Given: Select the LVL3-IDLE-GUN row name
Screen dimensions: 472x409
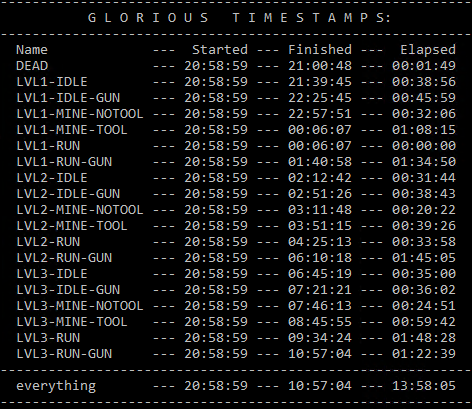Looking at the screenshot, I should coord(68,290).
